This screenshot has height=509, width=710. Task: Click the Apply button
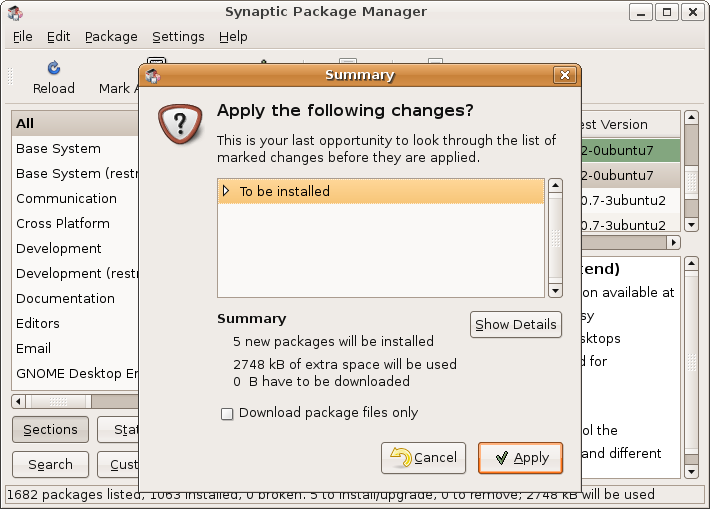click(520, 458)
